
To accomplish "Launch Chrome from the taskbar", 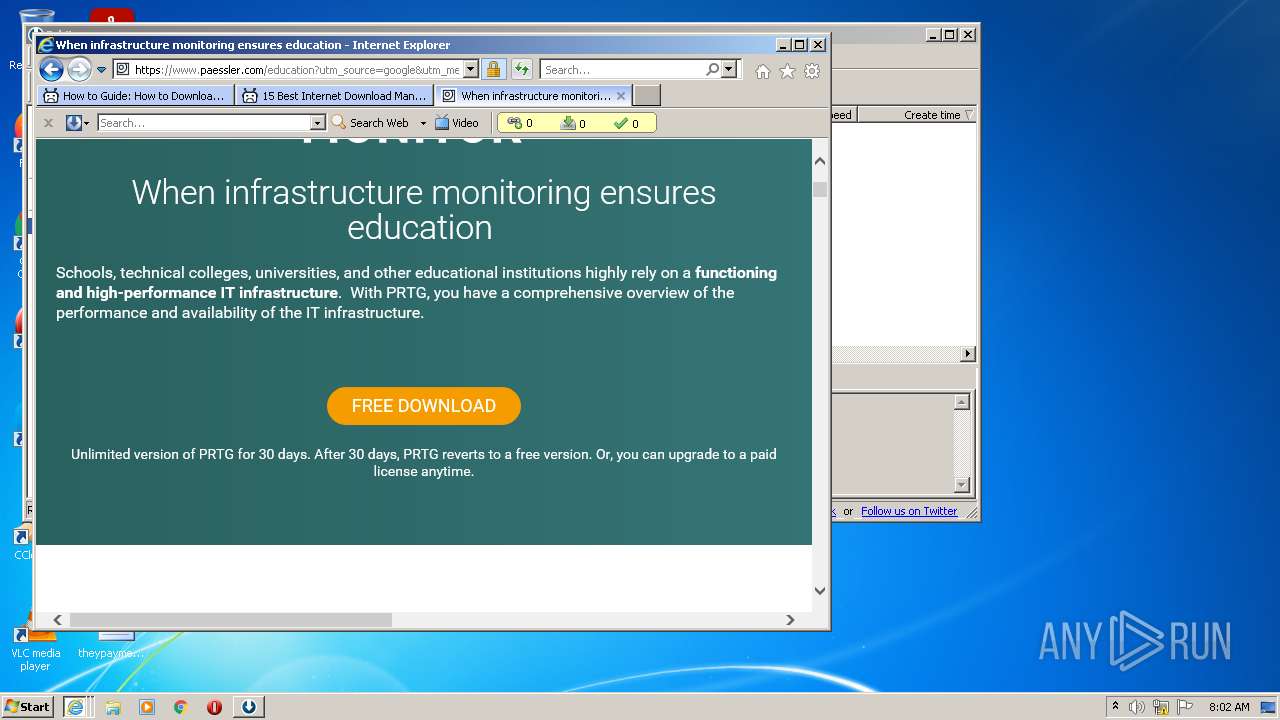I will click(x=181, y=707).
